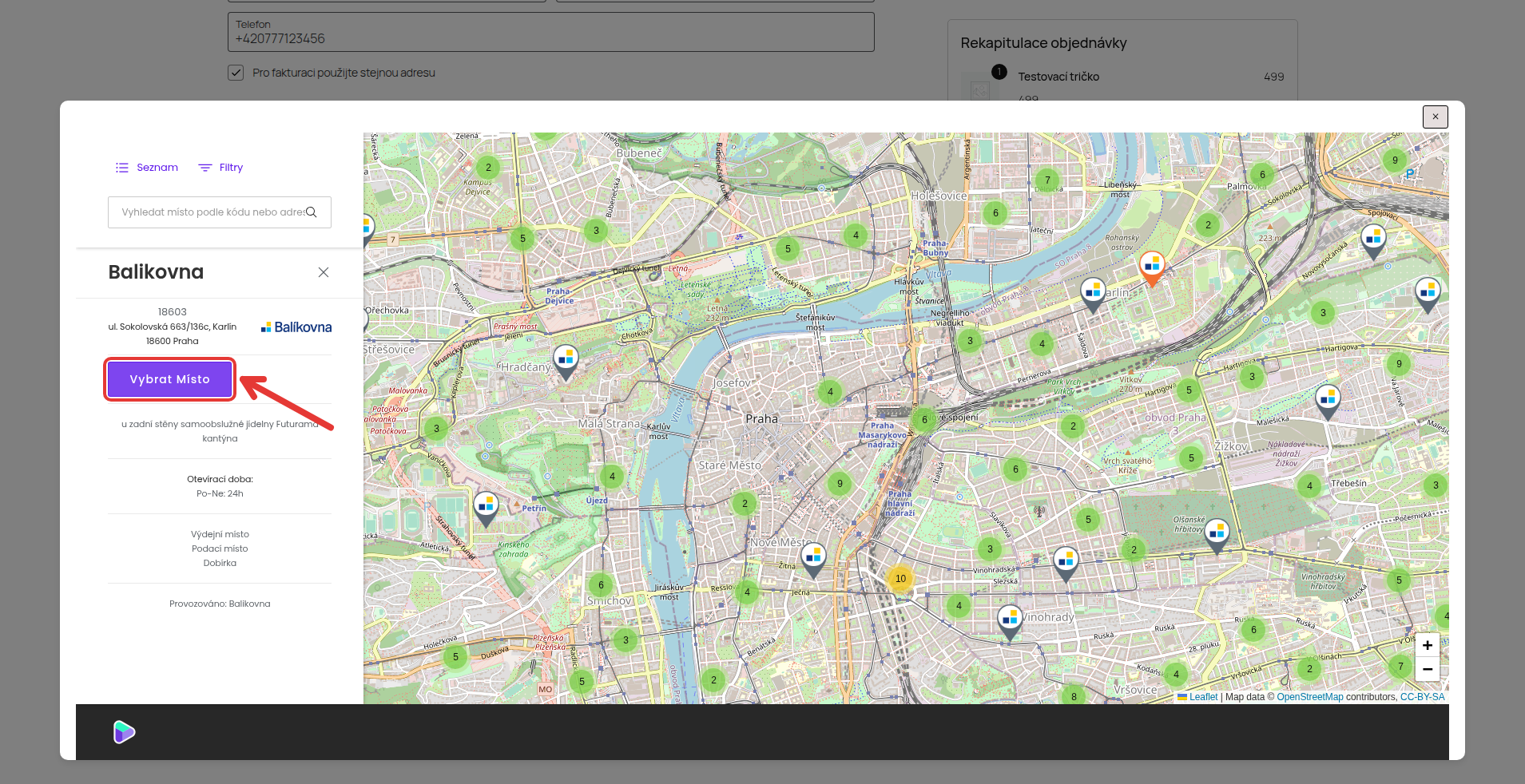Expand cluster 9 near Staré Město
The image size is (1525, 784).
click(x=840, y=484)
